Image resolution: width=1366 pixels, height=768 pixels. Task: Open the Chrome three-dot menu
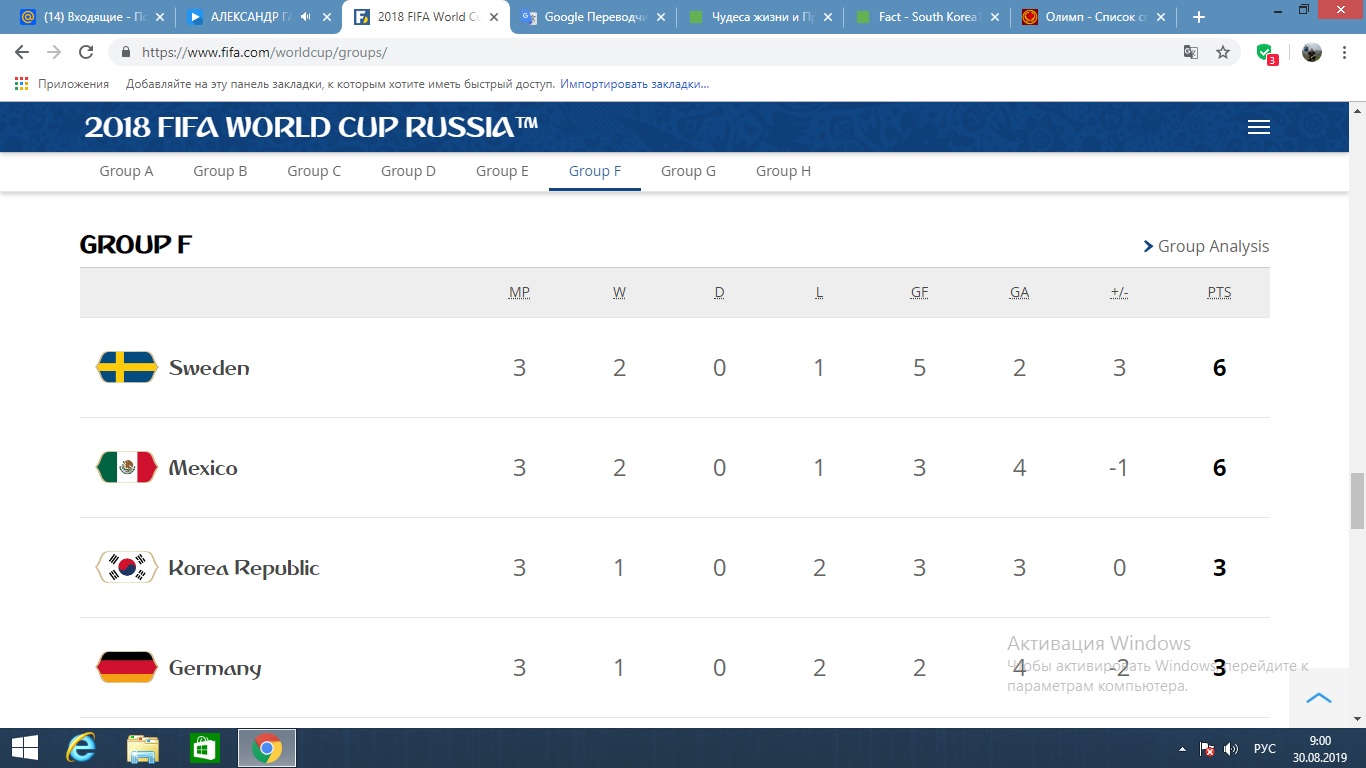click(1346, 52)
